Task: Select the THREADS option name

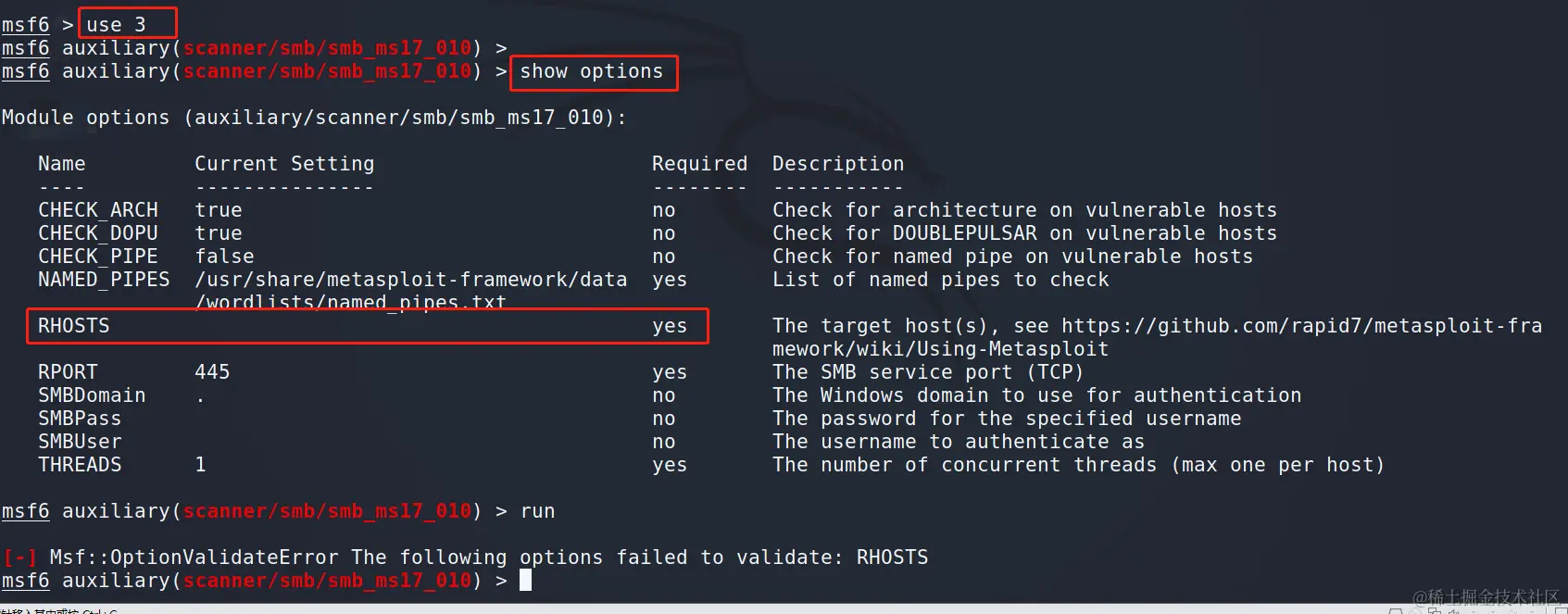Action: [x=80, y=465]
